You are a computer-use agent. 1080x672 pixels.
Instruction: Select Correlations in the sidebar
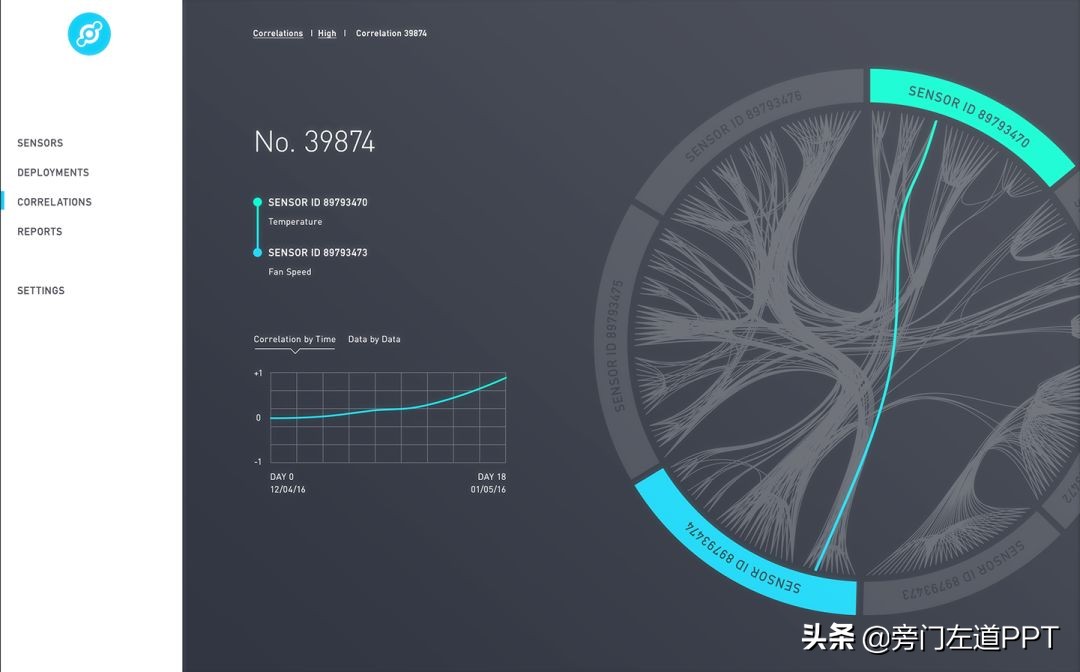[54, 202]
